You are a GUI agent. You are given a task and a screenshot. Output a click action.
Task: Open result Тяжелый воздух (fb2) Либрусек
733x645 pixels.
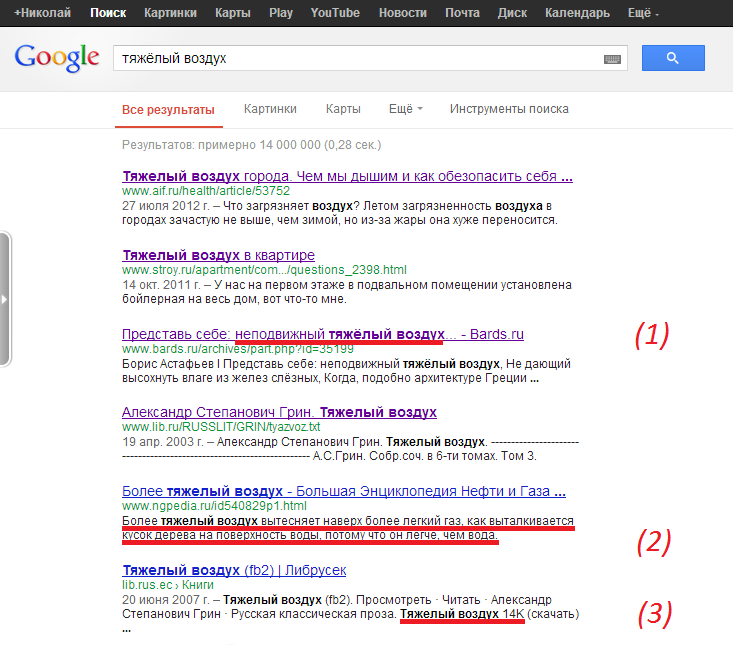(x=234, y=570)
